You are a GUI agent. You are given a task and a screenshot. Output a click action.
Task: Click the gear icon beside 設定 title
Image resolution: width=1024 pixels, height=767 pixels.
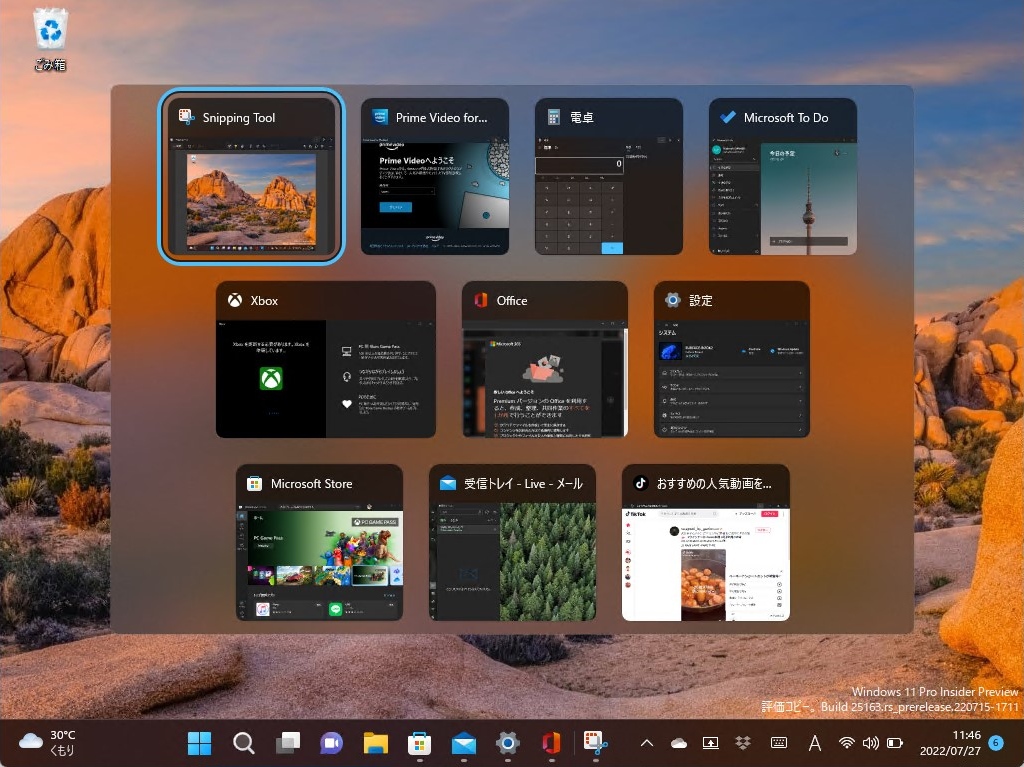673,301
